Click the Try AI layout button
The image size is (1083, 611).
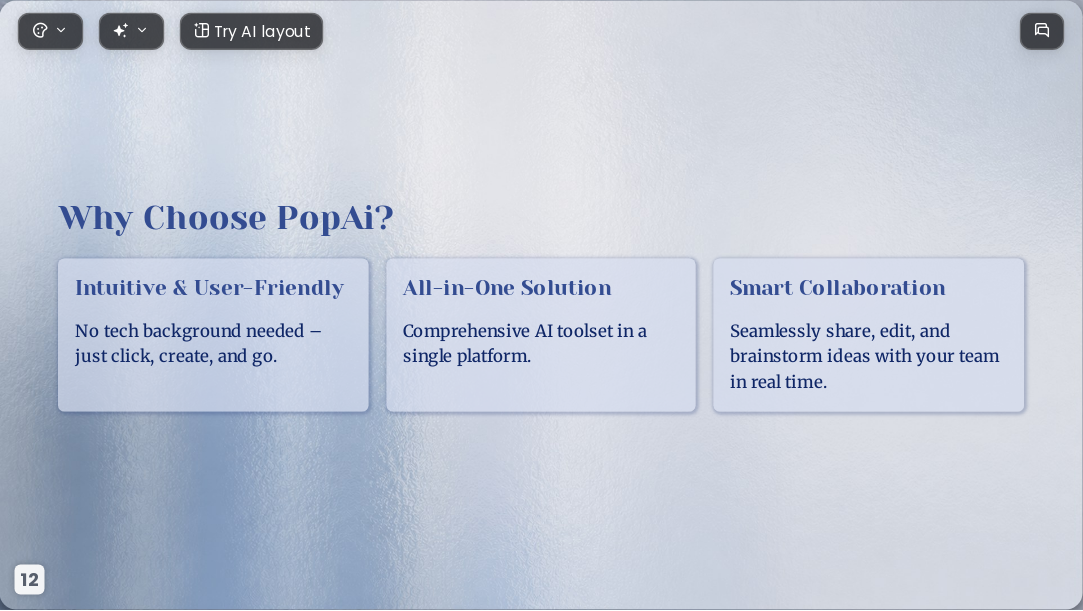click(251, 31)
